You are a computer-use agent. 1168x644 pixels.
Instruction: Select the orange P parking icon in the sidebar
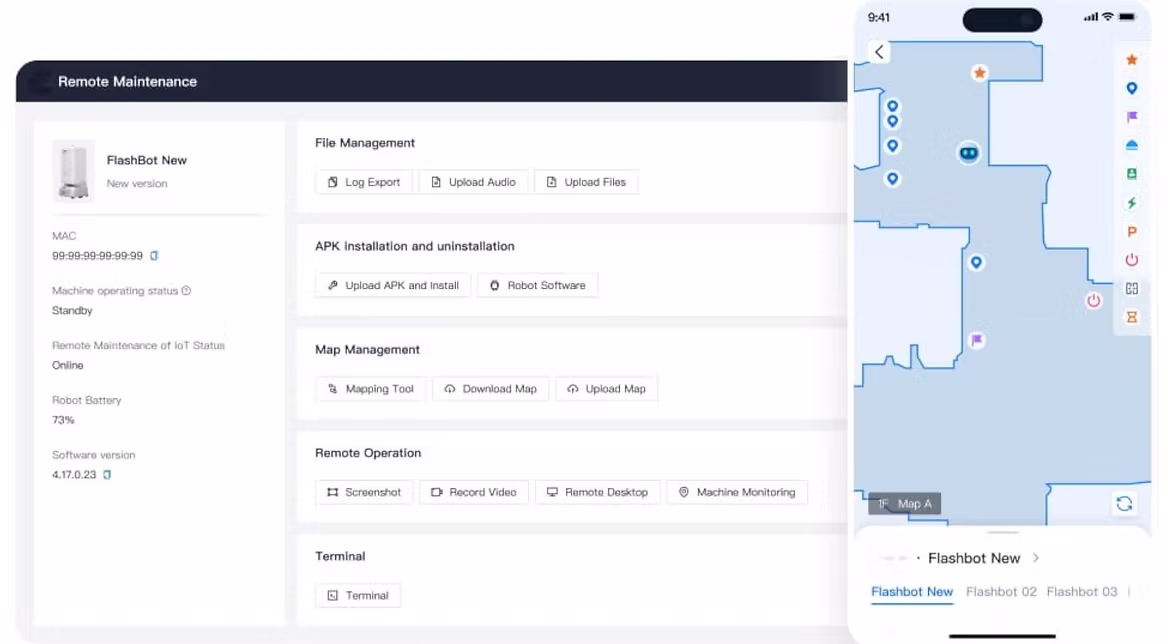[x=1132, y=232]
